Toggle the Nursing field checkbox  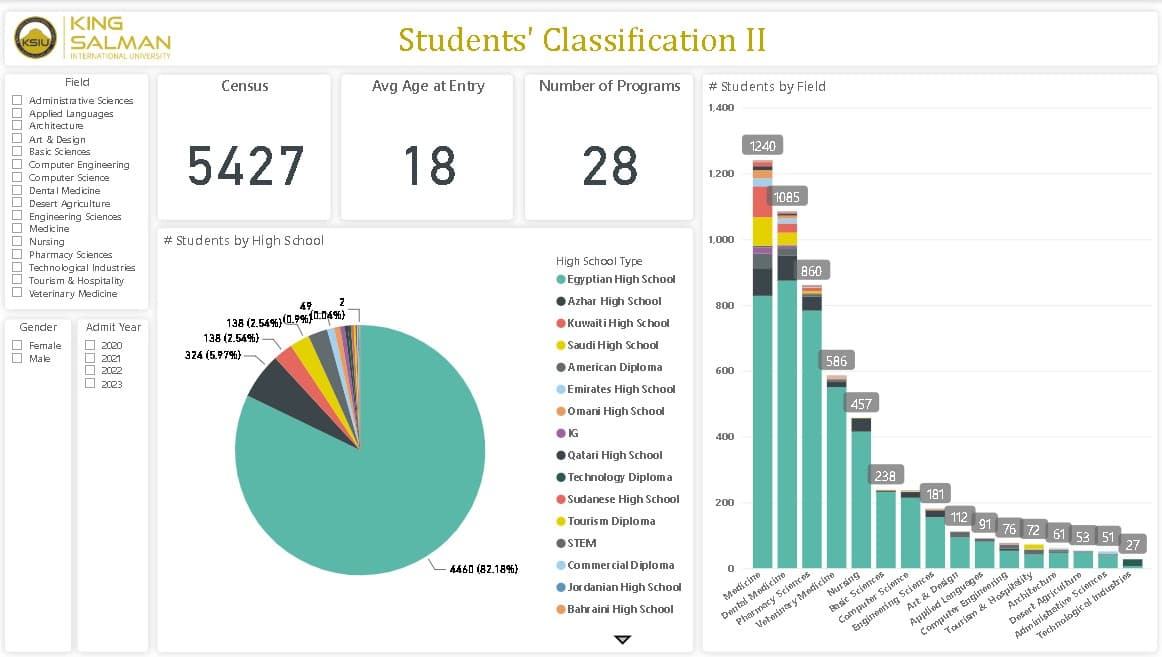pyautogui.click(x=17, y=241)
